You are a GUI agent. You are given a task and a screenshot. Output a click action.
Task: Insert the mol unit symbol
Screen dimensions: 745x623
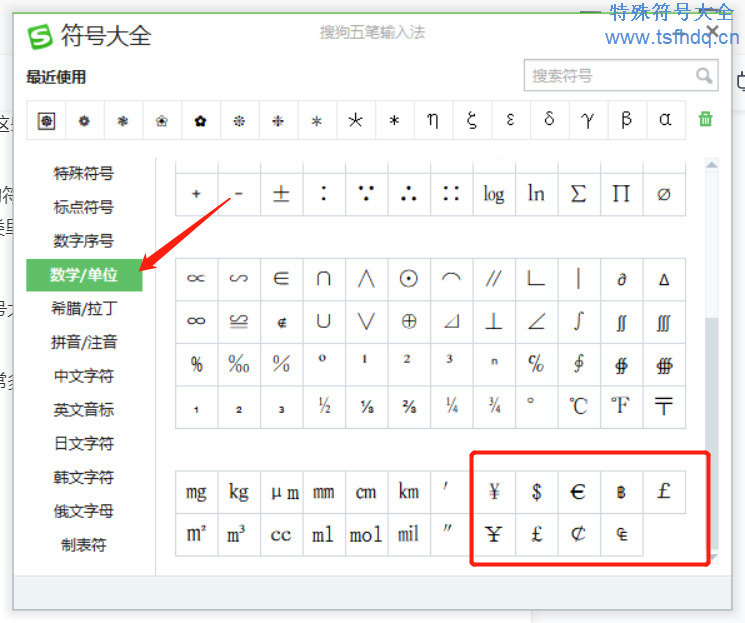coord(366,535)
